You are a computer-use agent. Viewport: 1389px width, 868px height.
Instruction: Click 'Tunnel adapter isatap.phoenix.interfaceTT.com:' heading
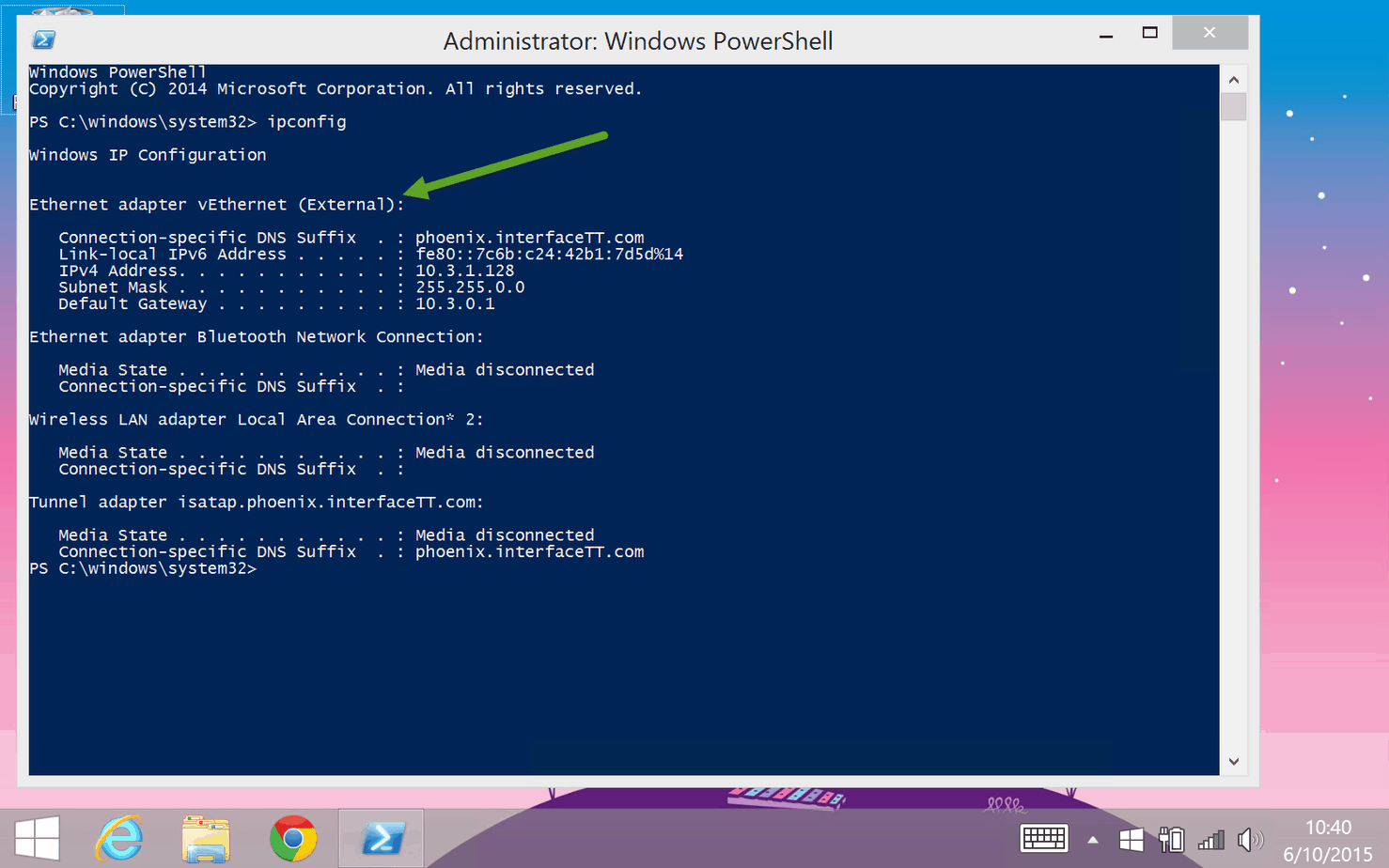257,503
